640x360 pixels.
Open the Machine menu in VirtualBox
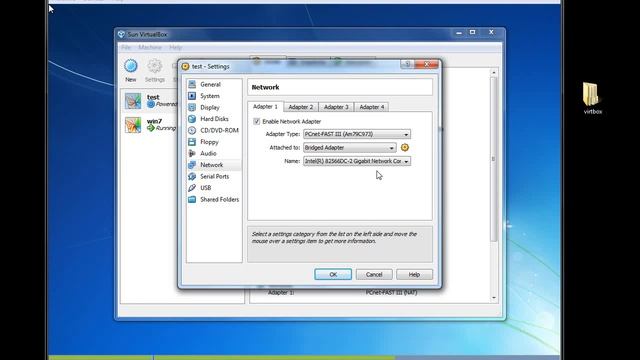click(x=150, y=47)
